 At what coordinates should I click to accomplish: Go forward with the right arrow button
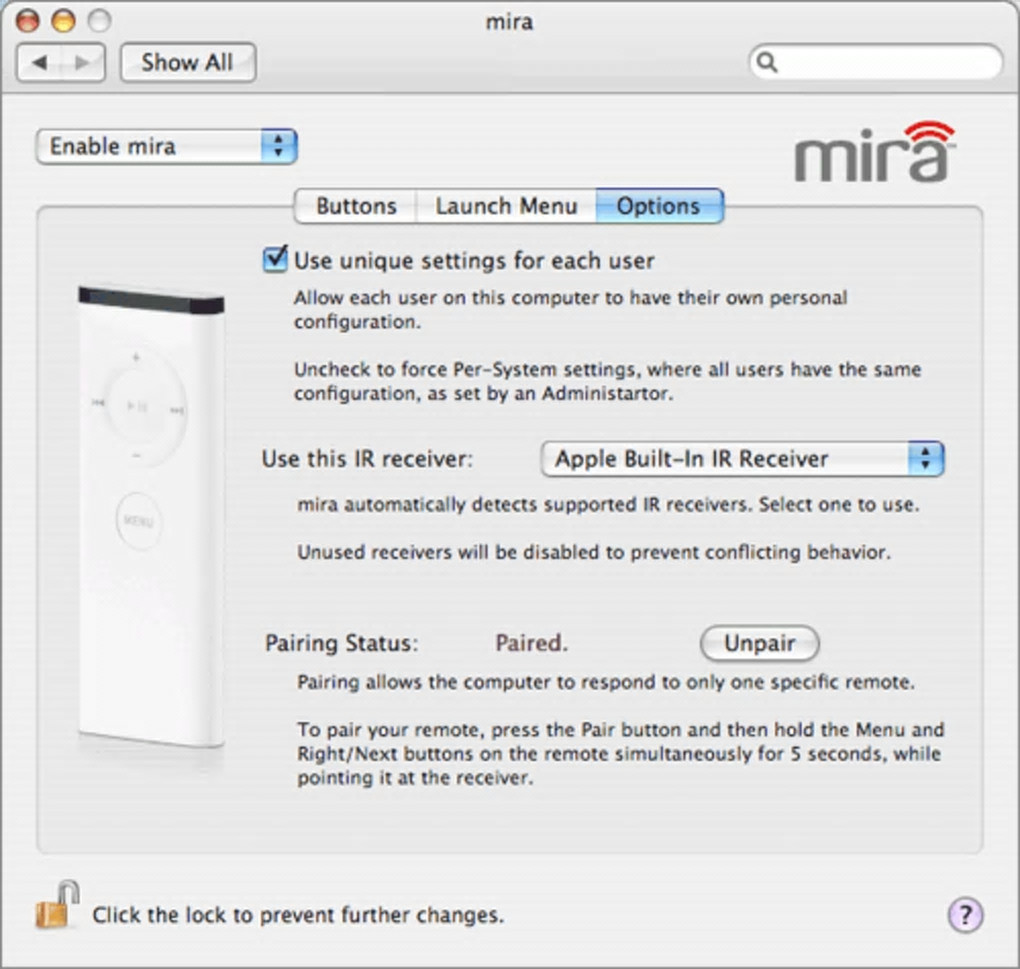click(x=83, y=62)
